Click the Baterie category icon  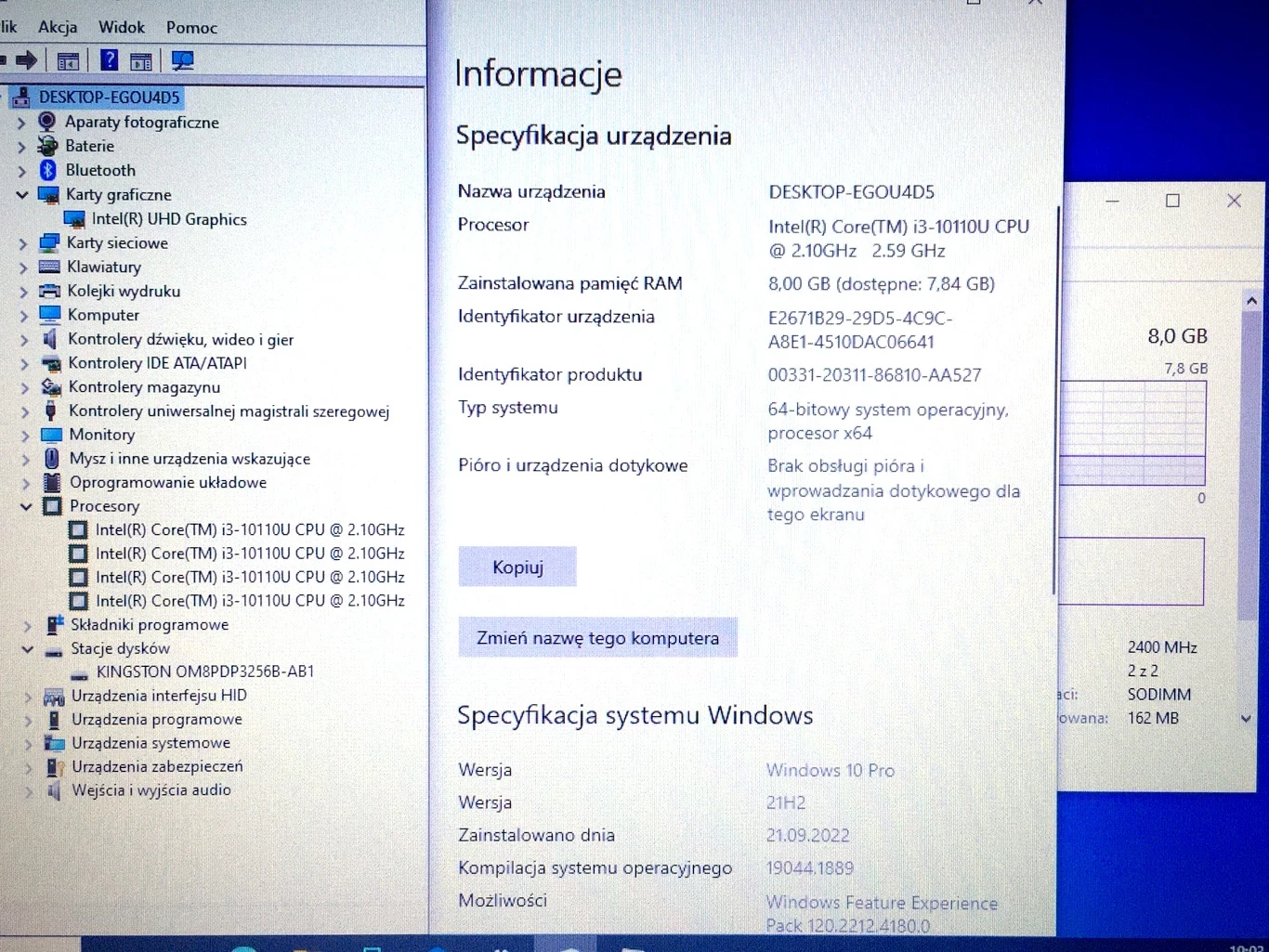pyautogui.click(x=47, y=146)
